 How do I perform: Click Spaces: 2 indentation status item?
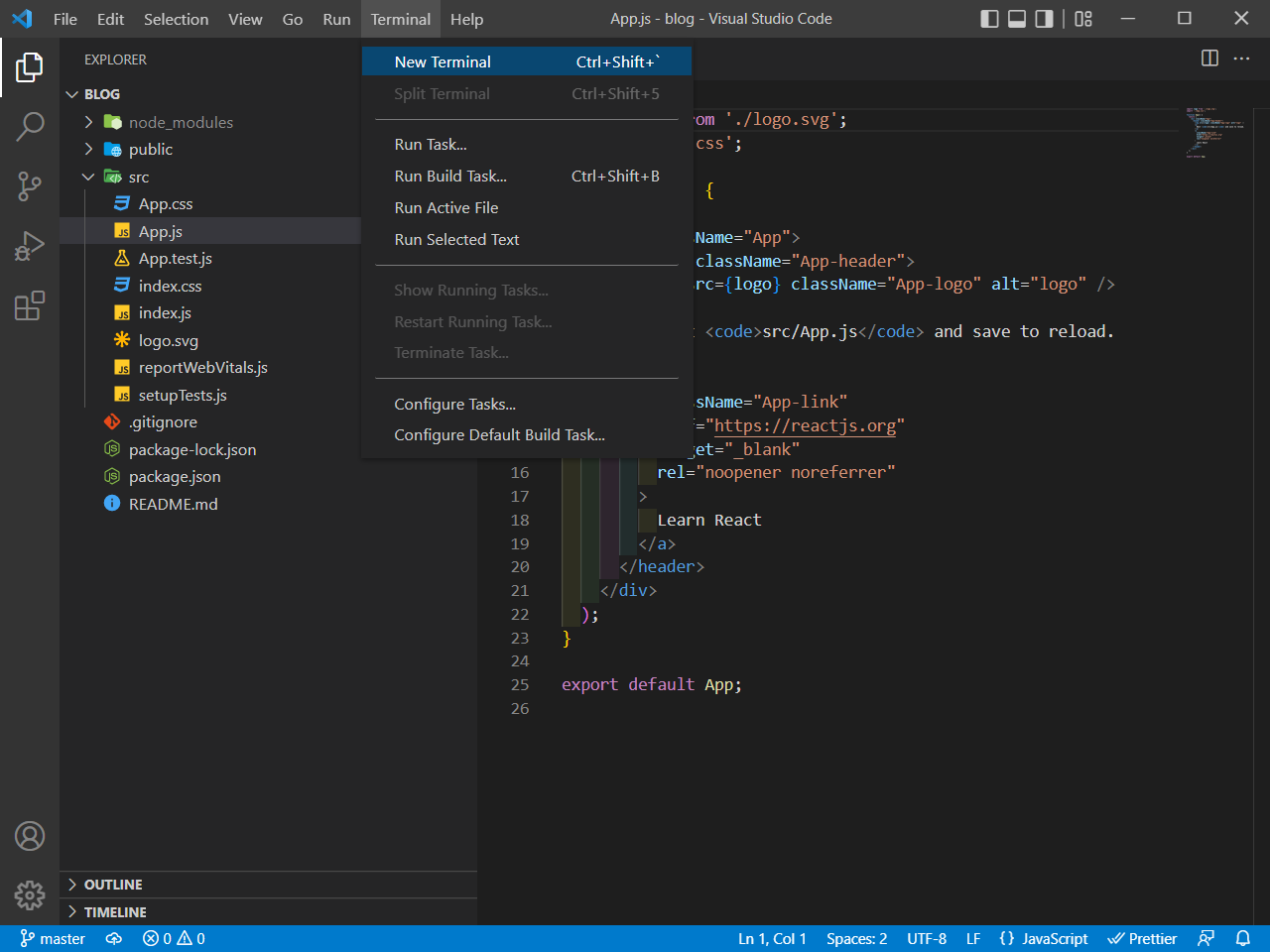(x=857, y=938)
